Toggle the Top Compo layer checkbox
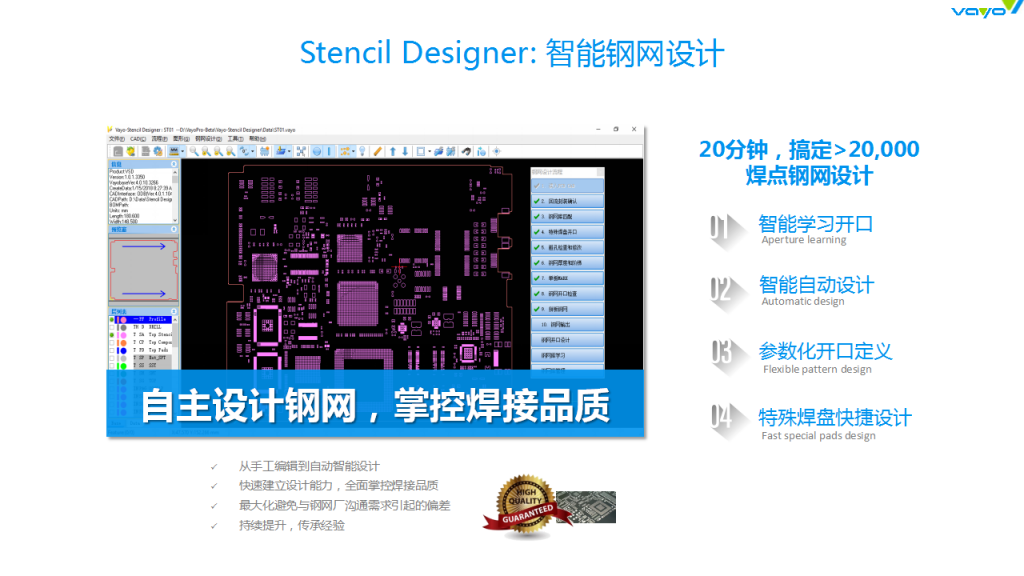The image size is (1024, 576). pyautogui.click(x=112, y=343)
